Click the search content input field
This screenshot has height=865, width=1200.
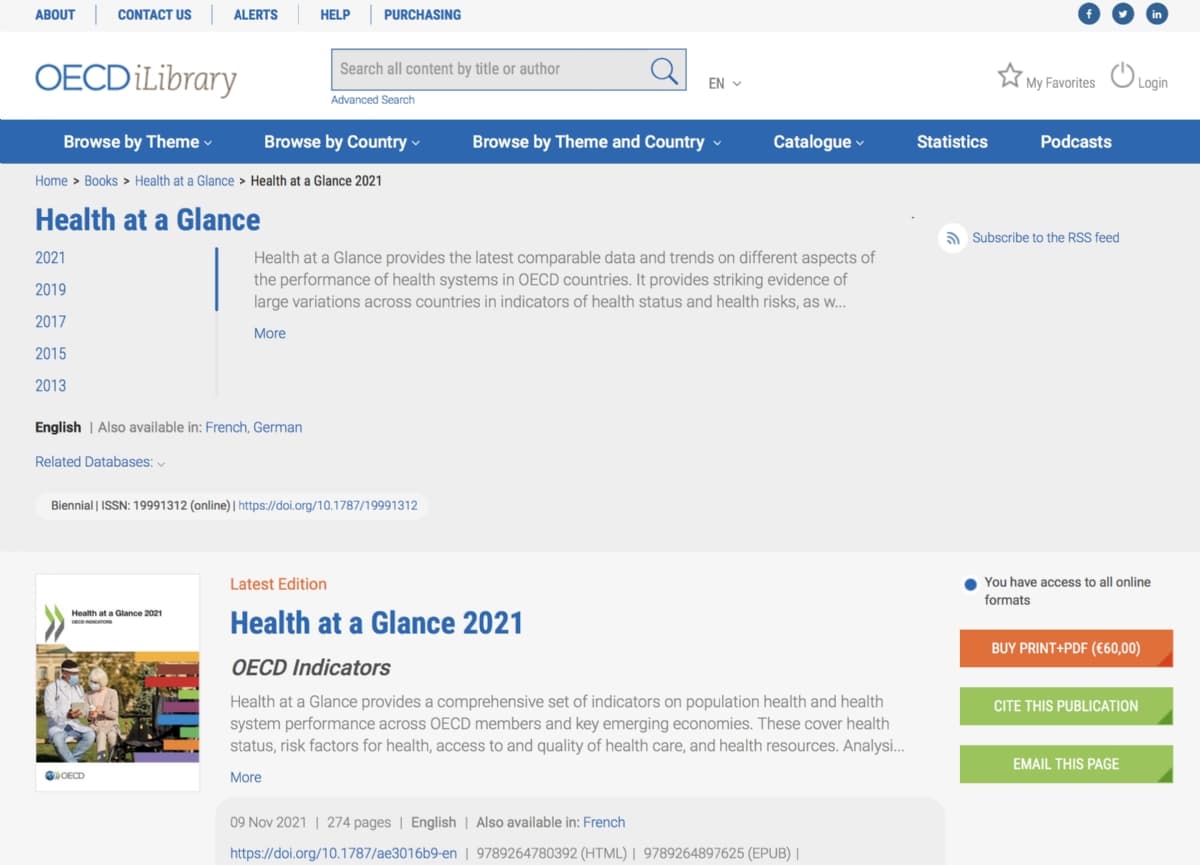click(x=490, y=70)
